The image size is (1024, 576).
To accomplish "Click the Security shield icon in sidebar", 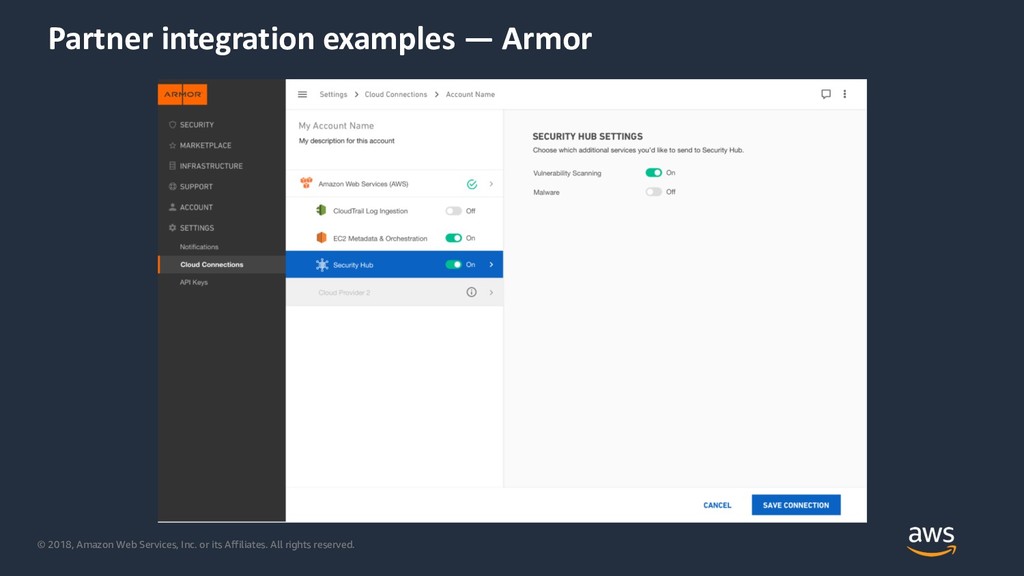I will [172, 124].
